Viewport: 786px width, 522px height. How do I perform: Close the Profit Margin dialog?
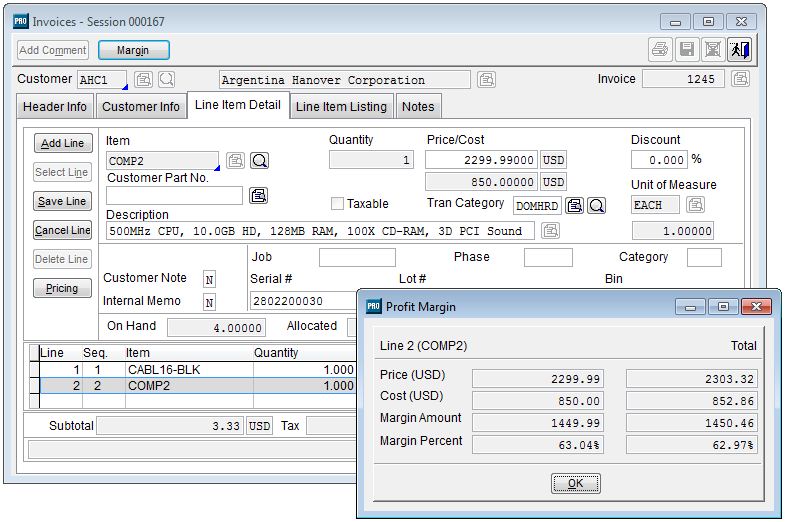point(756,306)
